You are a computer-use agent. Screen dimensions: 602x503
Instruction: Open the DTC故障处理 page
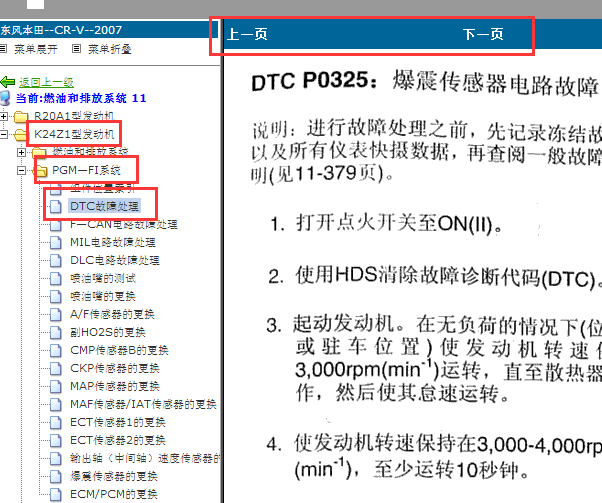104,206
